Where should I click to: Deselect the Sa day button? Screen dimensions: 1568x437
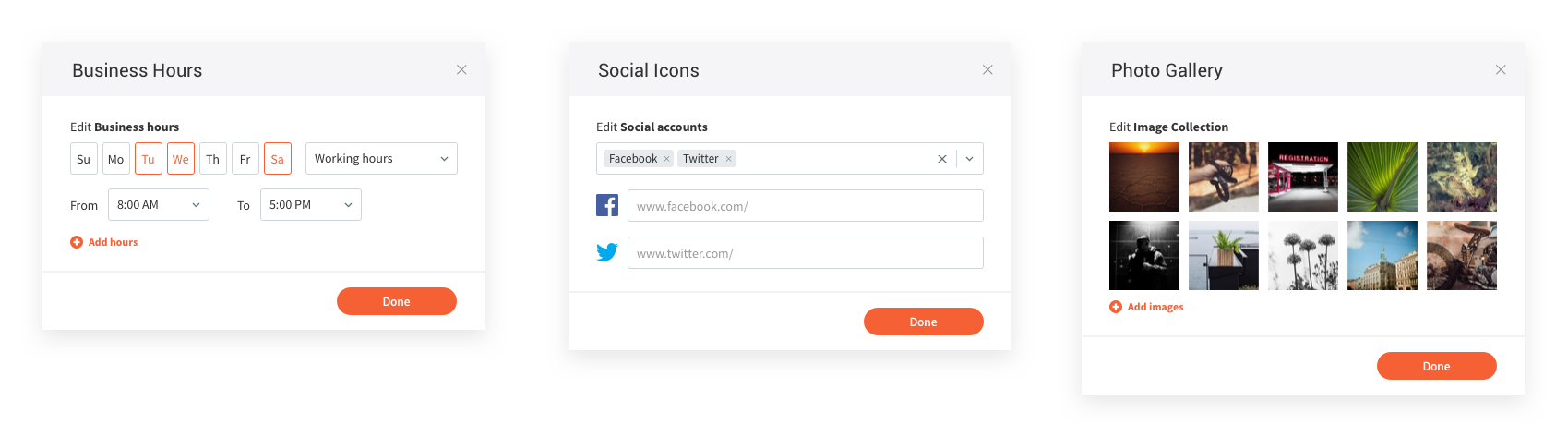[278, 159]
